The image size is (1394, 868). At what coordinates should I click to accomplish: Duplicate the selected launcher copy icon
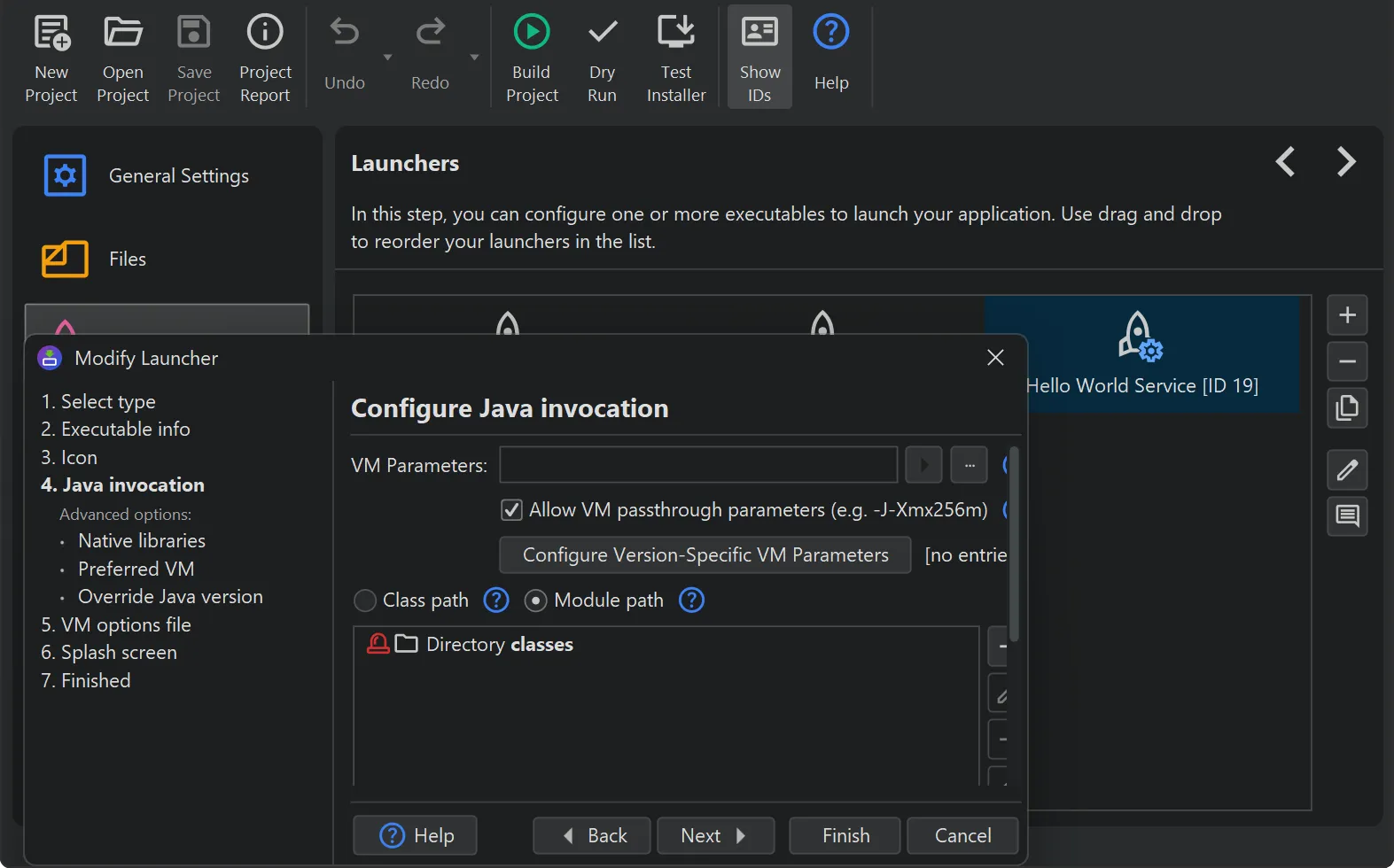coord(1347,407)
